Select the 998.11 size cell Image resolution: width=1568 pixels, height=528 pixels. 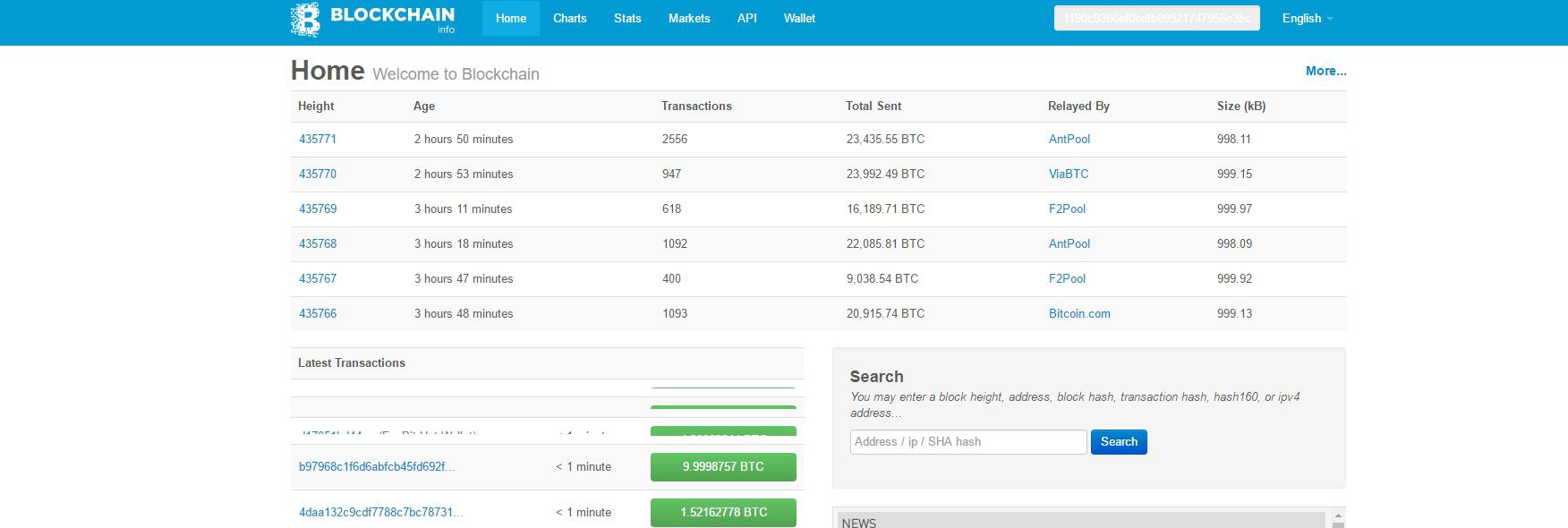pyautogui.click(x=1234, y=139)
